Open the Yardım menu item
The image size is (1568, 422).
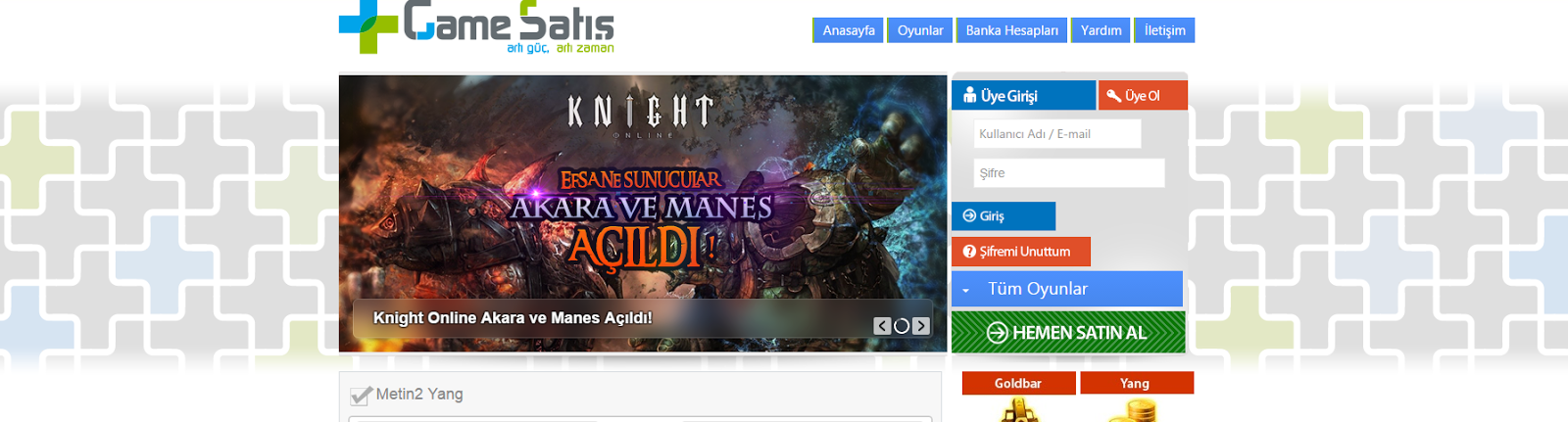click(1101, 30)
